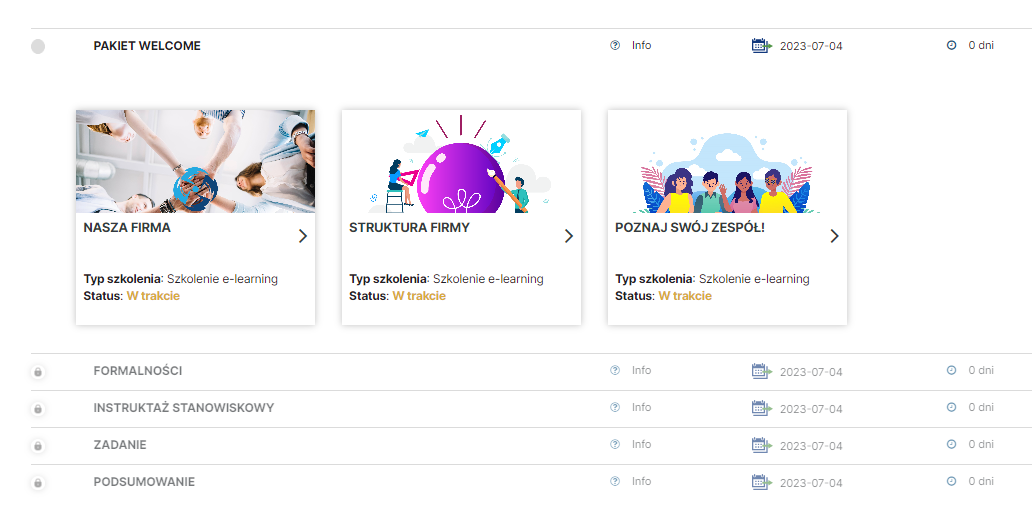The height and width of the screenshot is (520, 1032).
Task: Click the question mark icon in FORMALNOŚCI row
Action: [615, 371]
